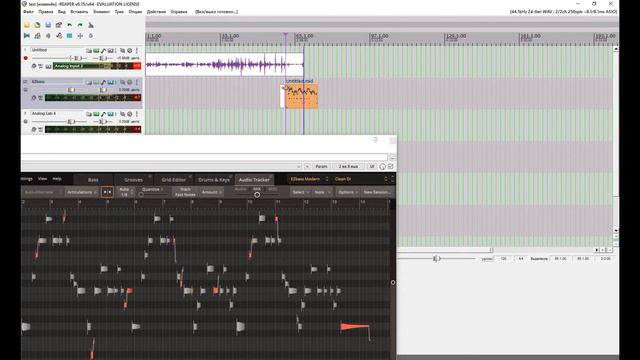The image size is (640, 360).
Task: Arm the Untitled track for recording
Action: pos(26,58)
